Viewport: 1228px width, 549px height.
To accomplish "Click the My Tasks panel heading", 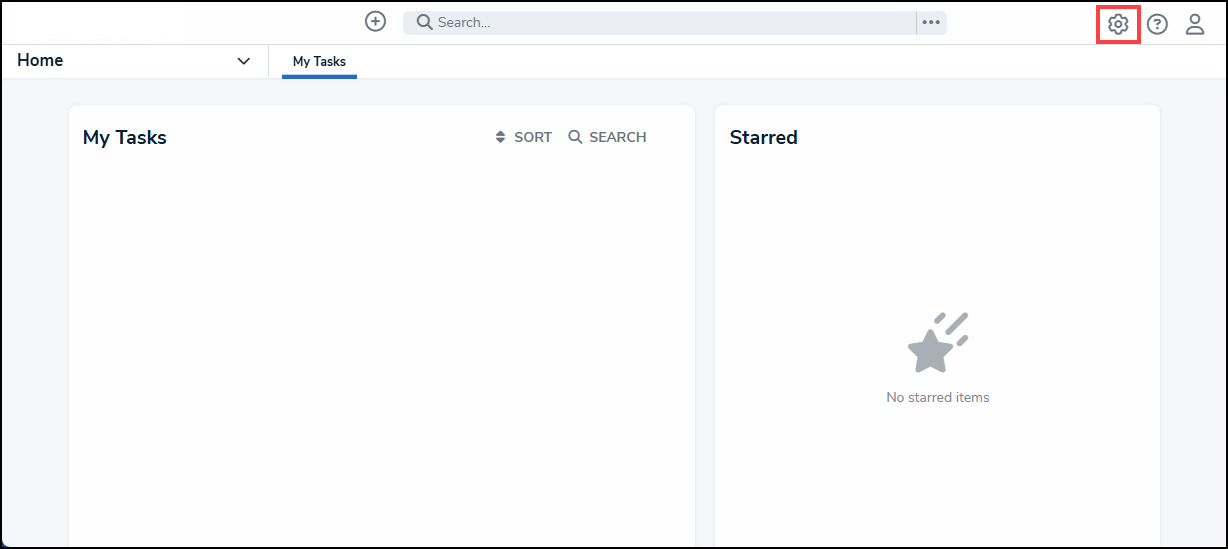I will [x=125, y=137].
